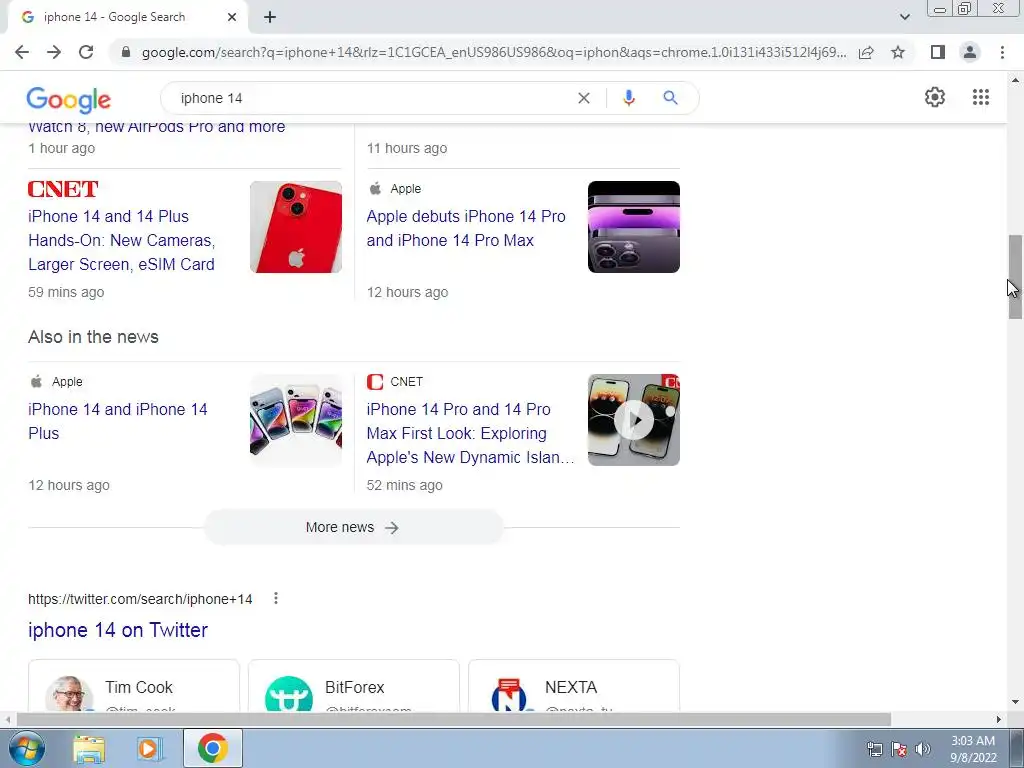Share this page from address bar

866,52
